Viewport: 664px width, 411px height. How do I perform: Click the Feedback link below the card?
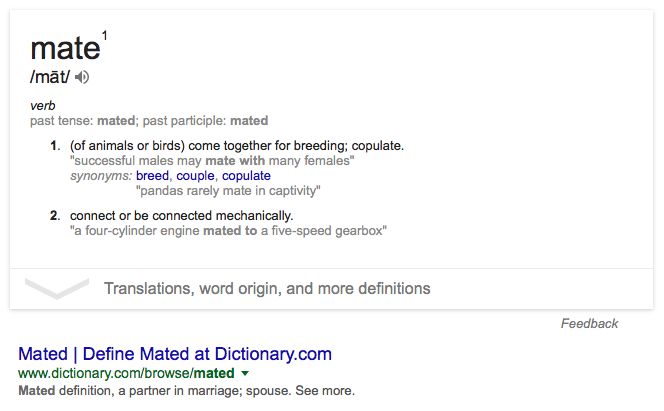coord(589,323)
